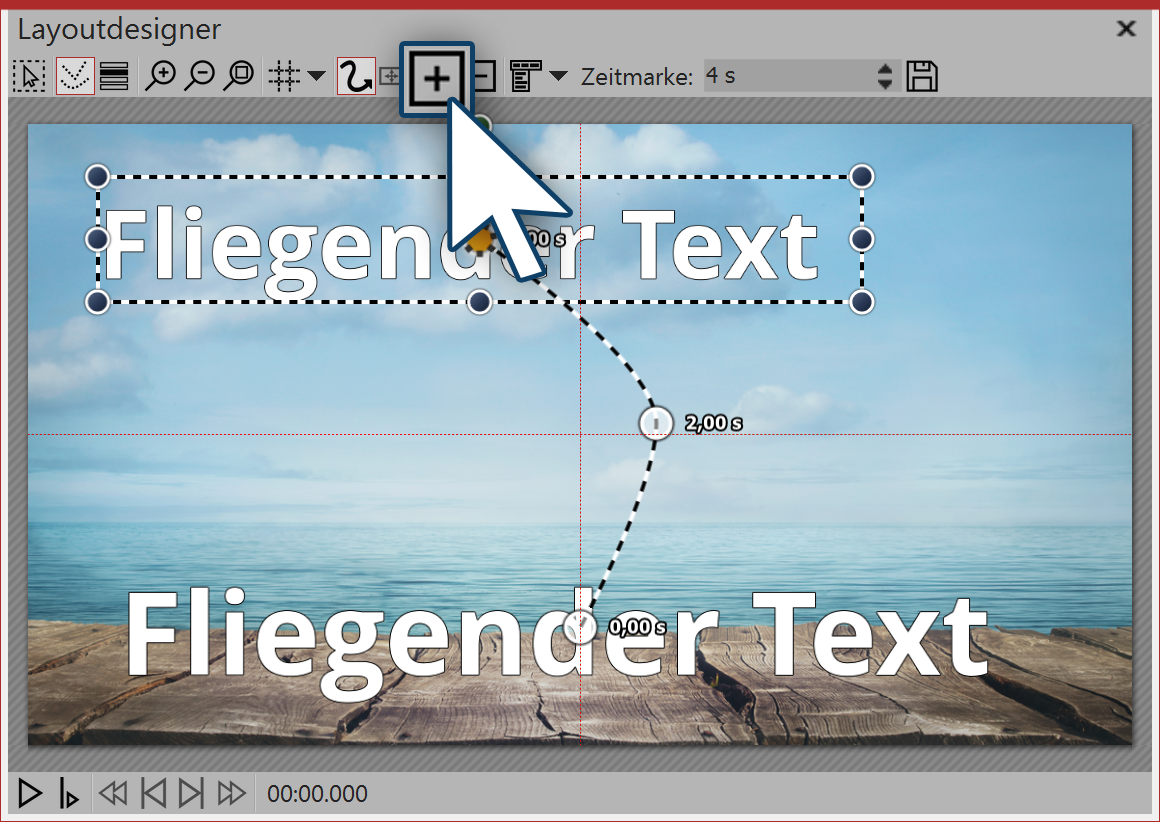The image size is (1160, 822).
Task: Click the minus icon to remove a keyframe
Action: click(482, 75)
